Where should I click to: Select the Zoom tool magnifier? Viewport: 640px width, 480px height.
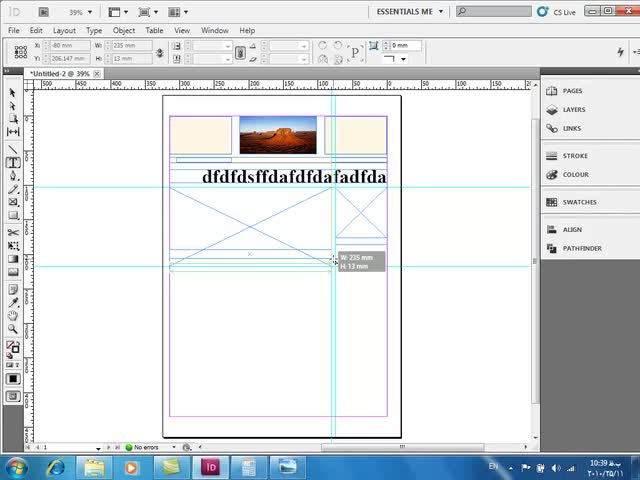pos(13,329)
